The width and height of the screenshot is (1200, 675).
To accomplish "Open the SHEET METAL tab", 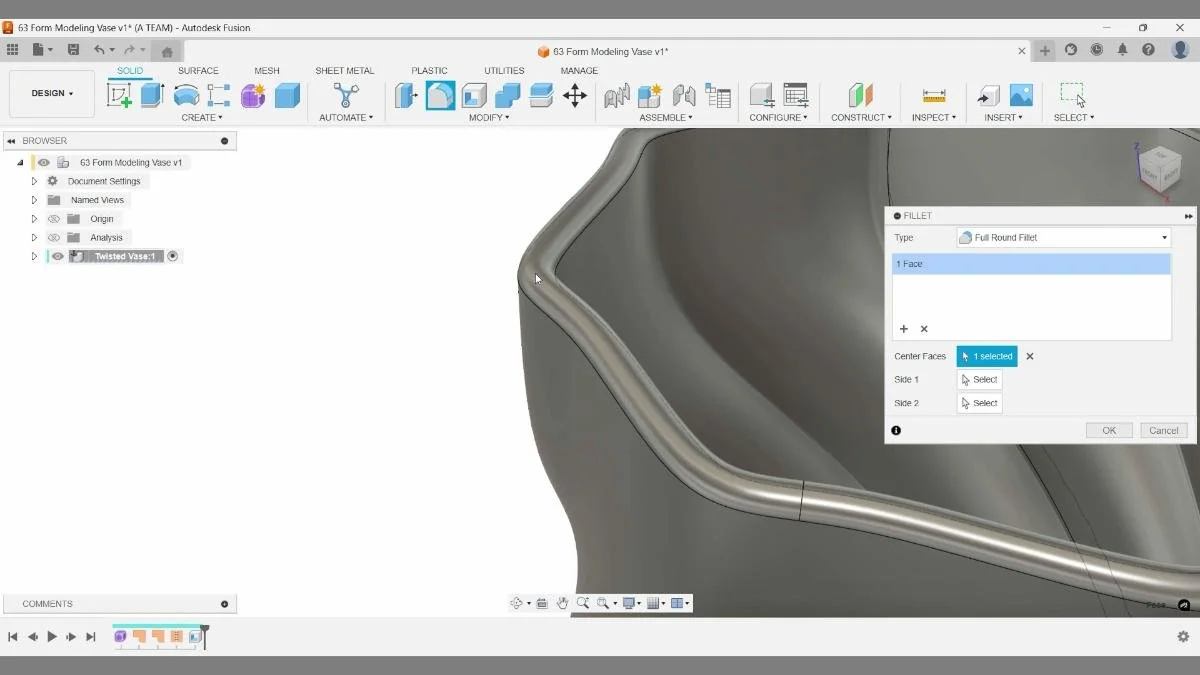I will pos(345,70).
